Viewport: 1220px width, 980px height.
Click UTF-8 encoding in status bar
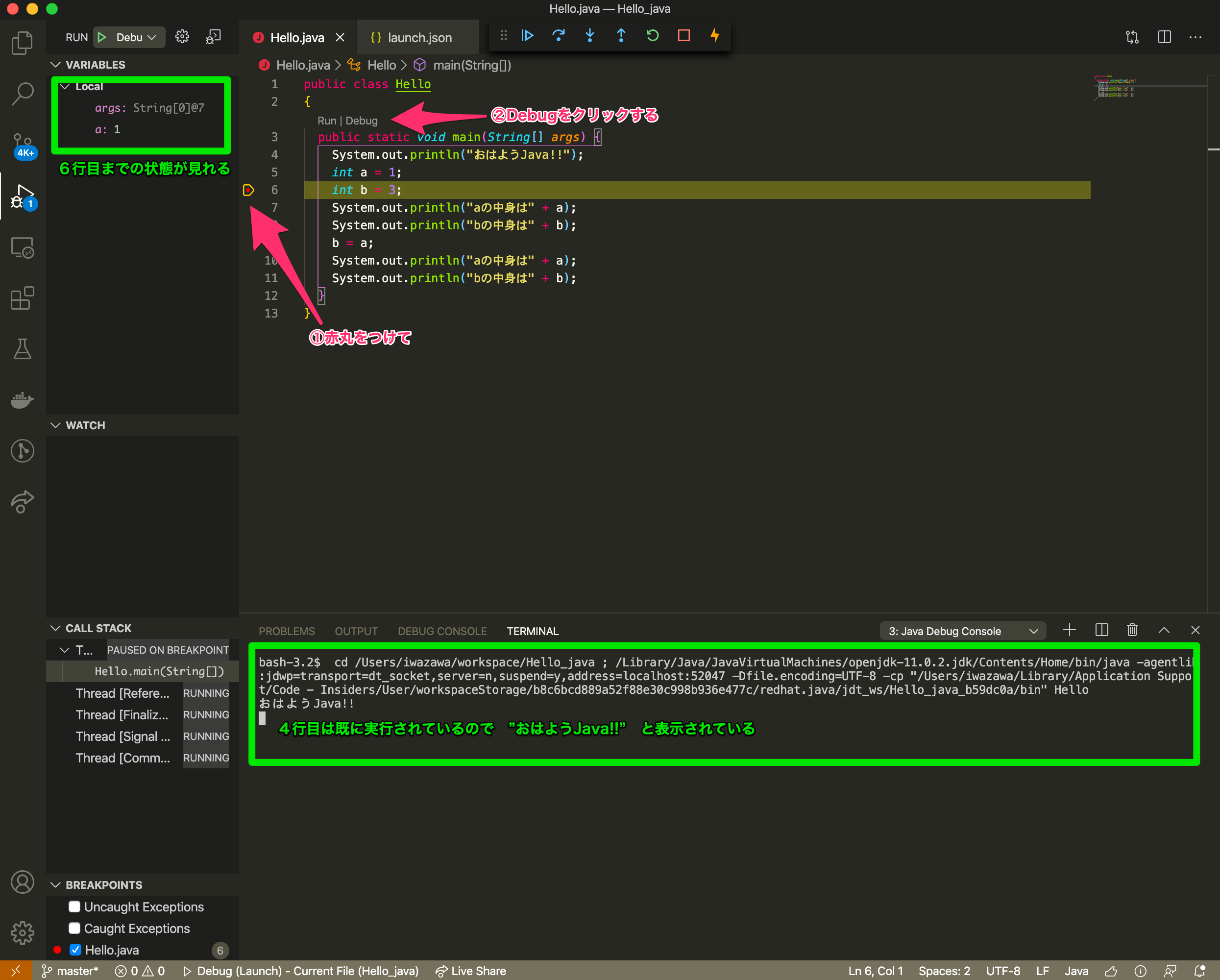1003,971
